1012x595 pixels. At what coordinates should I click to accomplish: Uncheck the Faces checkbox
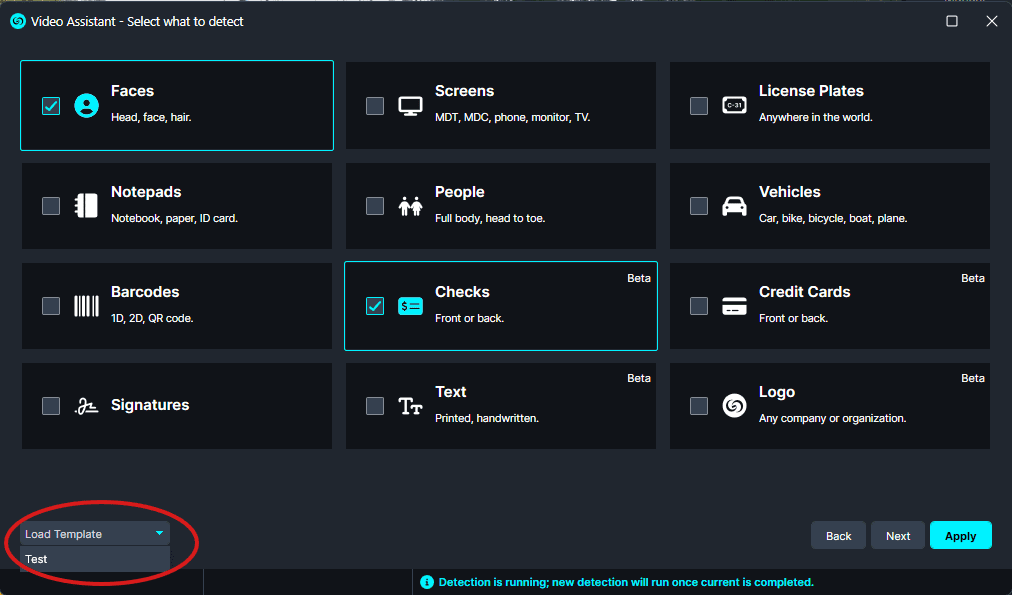(51, 105)
